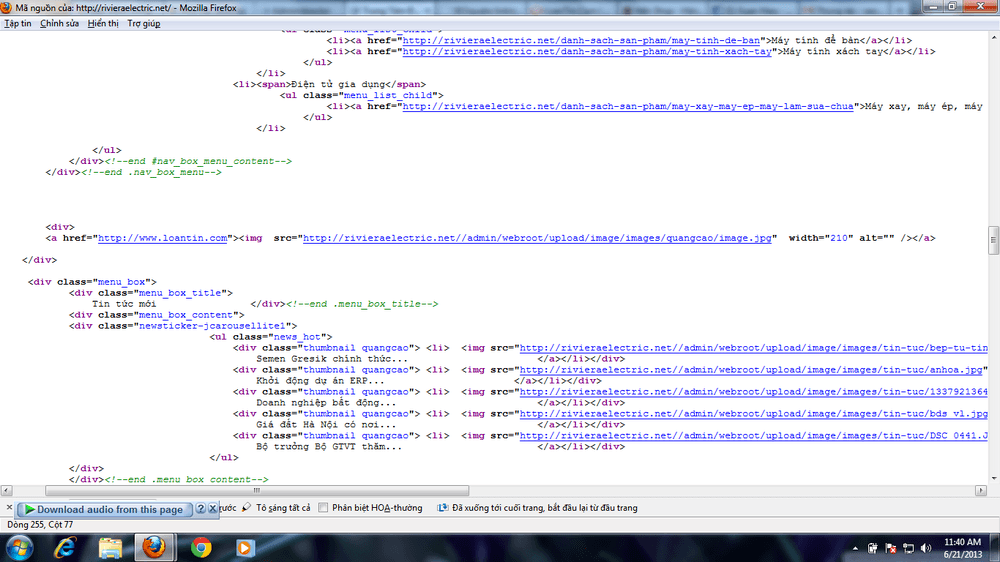This screenshot has height=562, width=1000.
Task: Click the comment 'end .nav_box_menu'
Action: tap(151, 172)
